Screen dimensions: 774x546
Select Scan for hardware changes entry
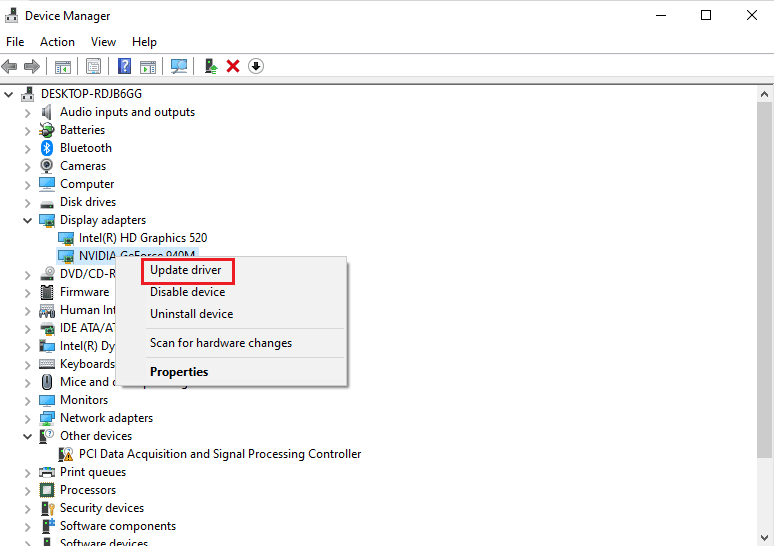point(221,343)
